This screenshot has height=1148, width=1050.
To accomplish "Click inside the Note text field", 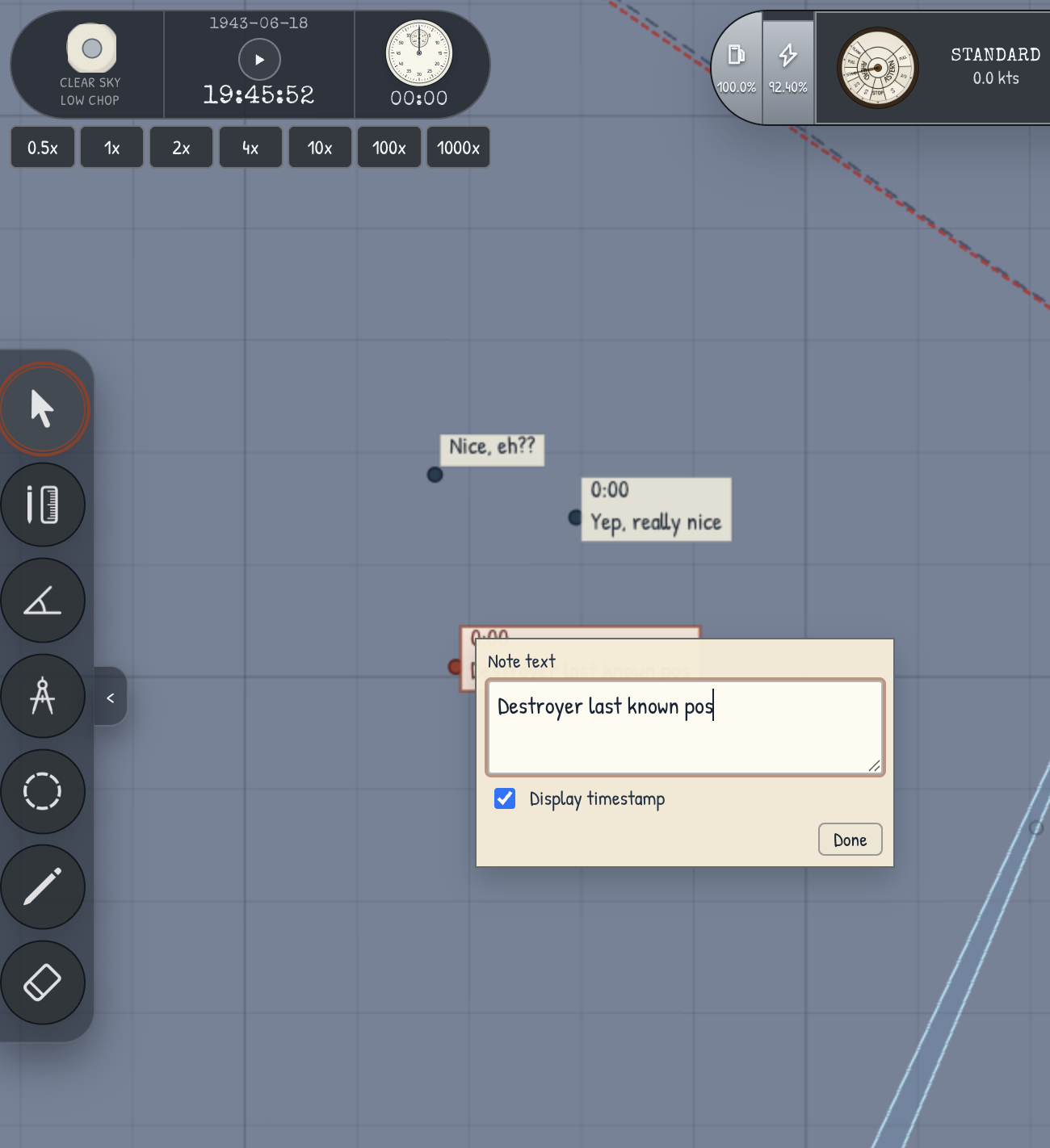I will [x=685, y=727].
